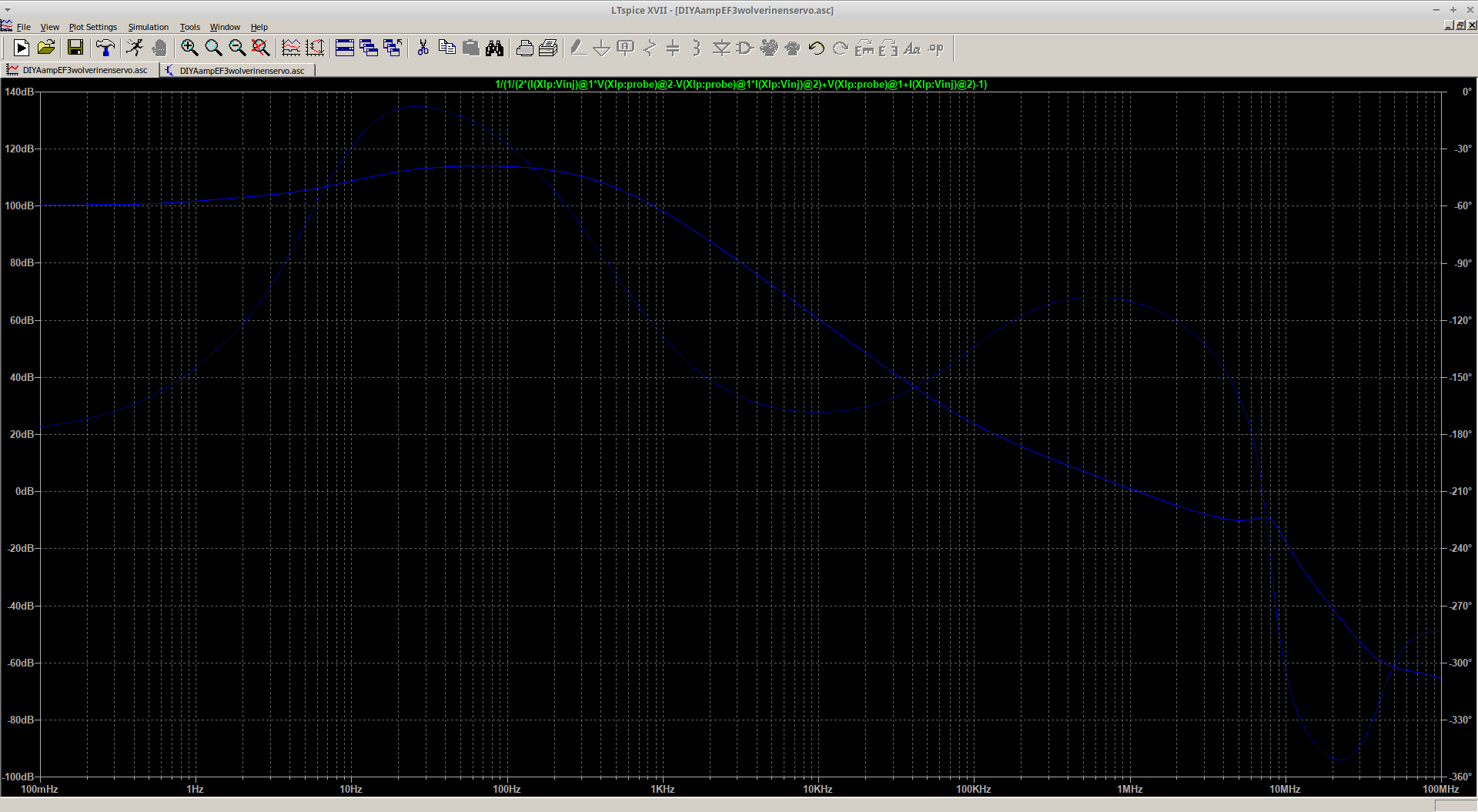1478x812 pixels.
Task: Click the Print Setup icon
Action: [x=548, y=48]
